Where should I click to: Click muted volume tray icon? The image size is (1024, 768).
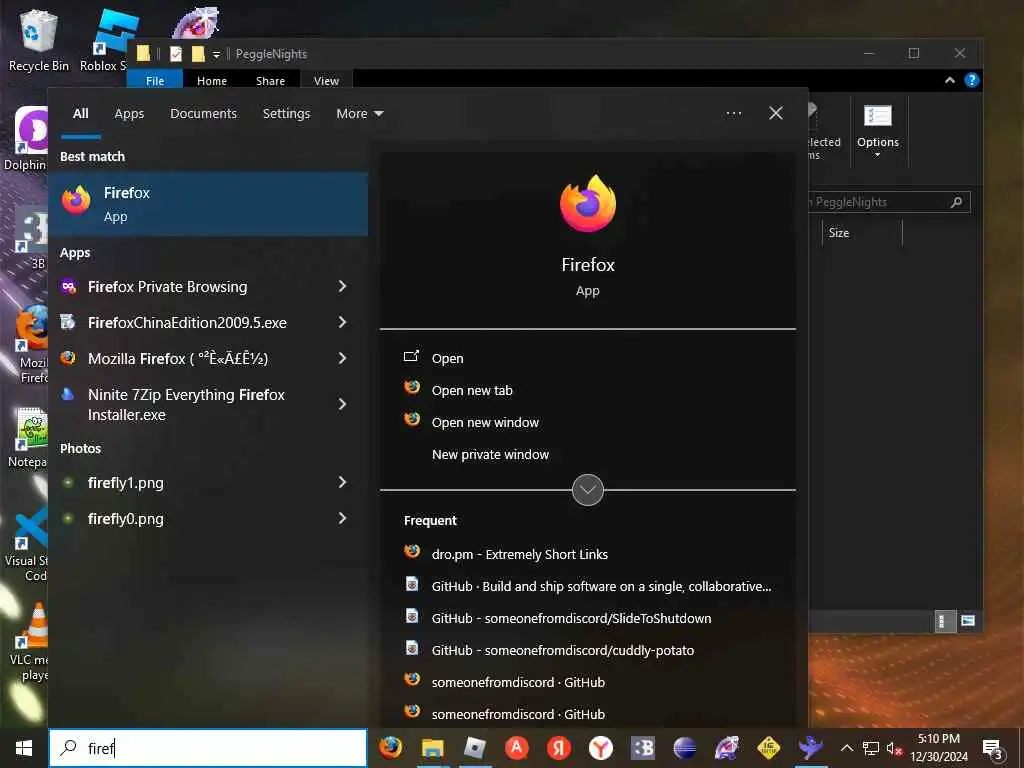pos(894,748)
